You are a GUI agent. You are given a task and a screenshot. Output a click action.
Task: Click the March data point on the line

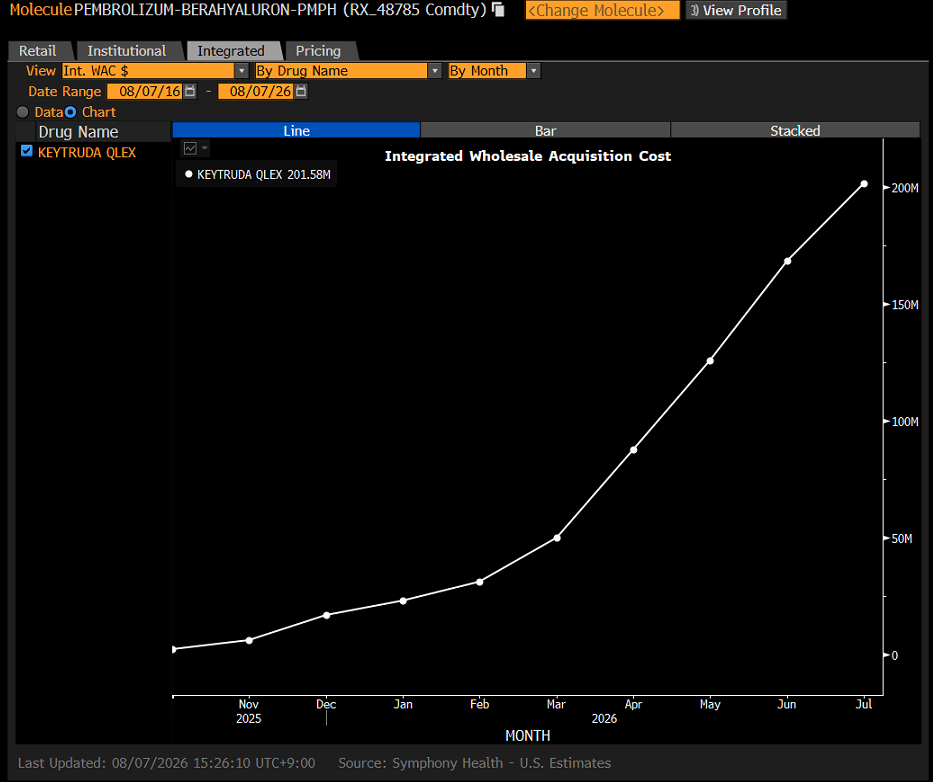pyautogui.click(x=557, y=537)
